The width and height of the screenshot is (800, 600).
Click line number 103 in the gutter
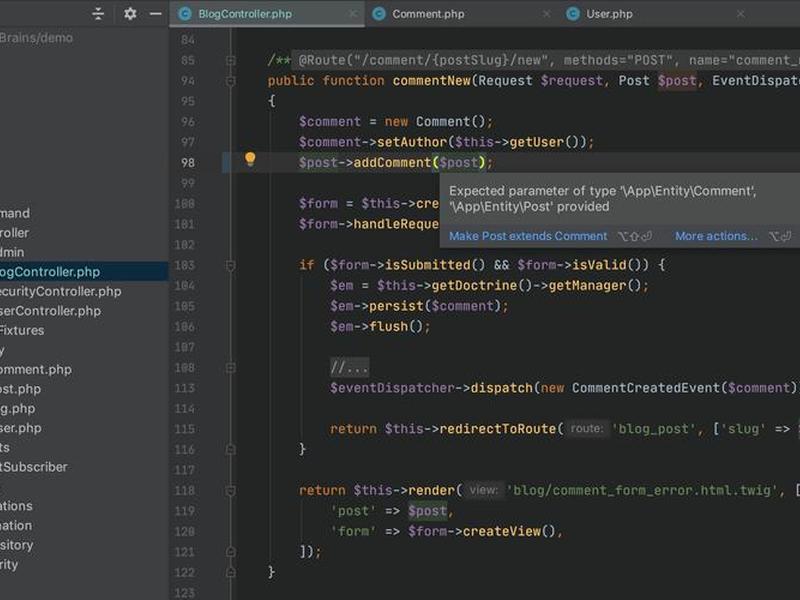tap(185, 265)
